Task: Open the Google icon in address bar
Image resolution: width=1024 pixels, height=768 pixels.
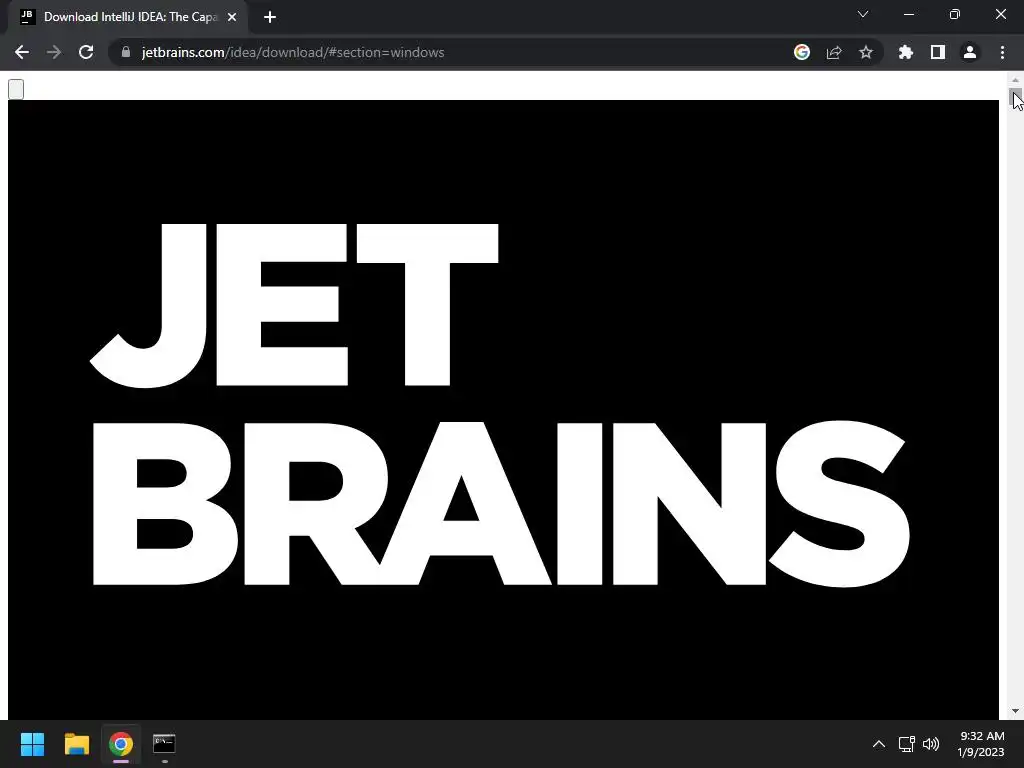Action: tap(802, 52)
